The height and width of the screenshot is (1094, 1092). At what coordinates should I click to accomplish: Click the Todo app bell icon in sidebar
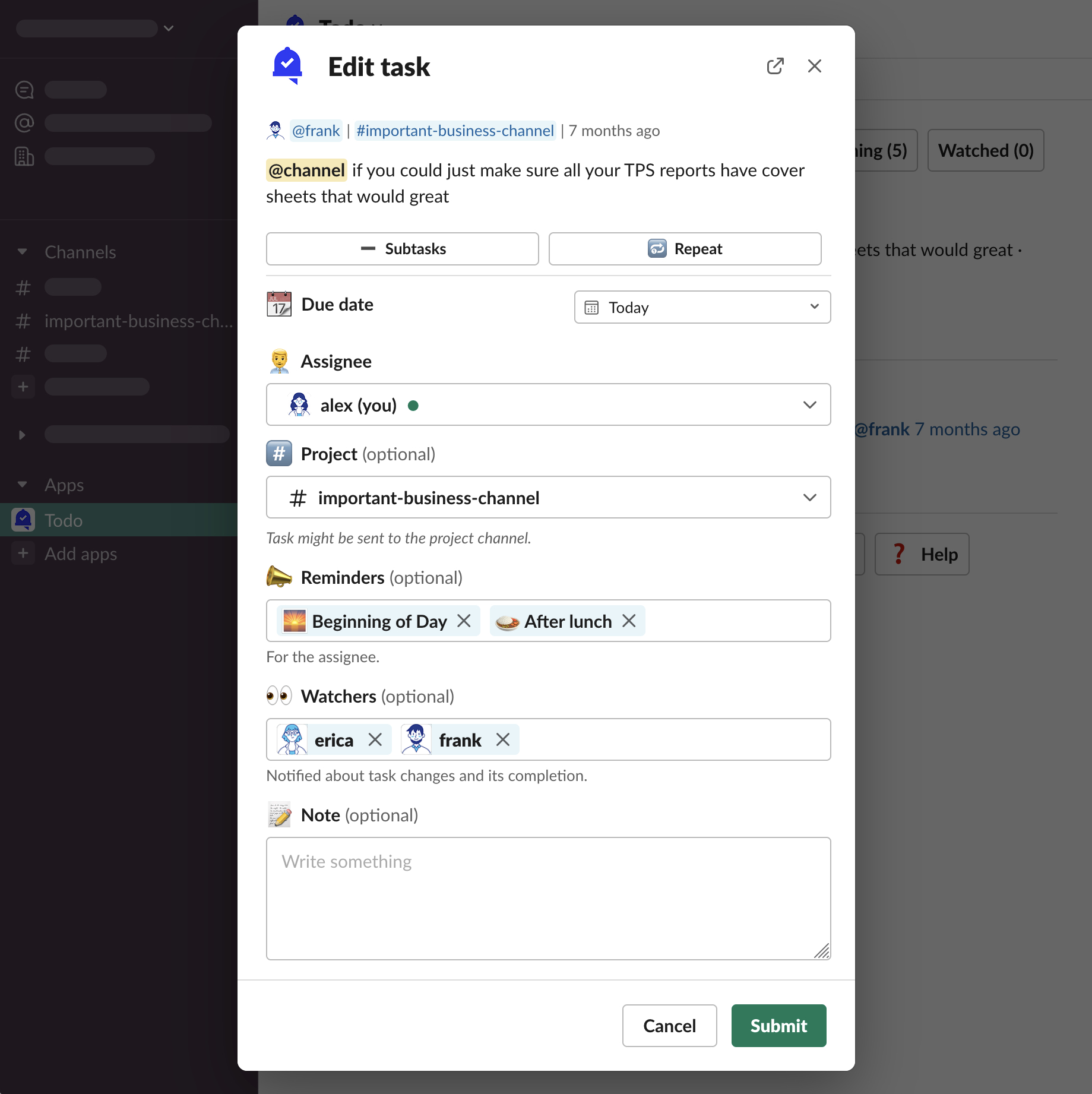tap(23, 520)
